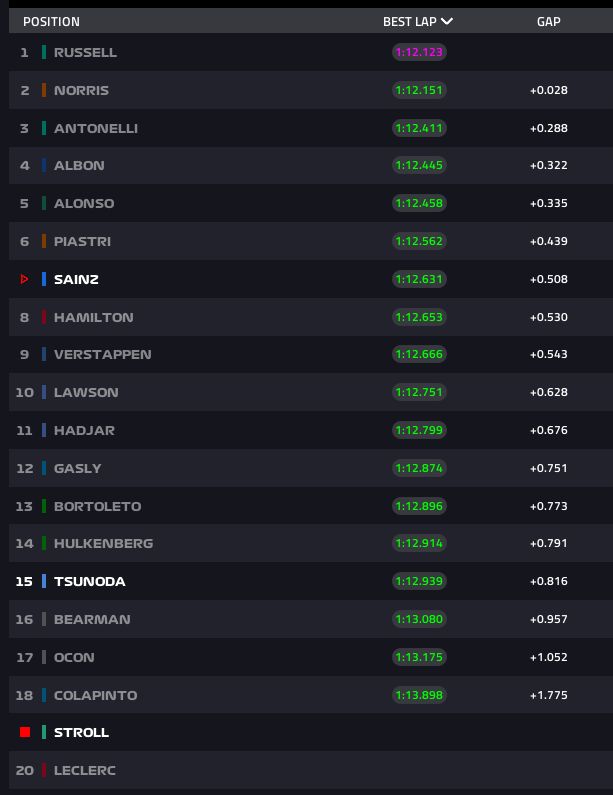
Task: Select the Hamilton driver name
Action: tap(93, 317)
